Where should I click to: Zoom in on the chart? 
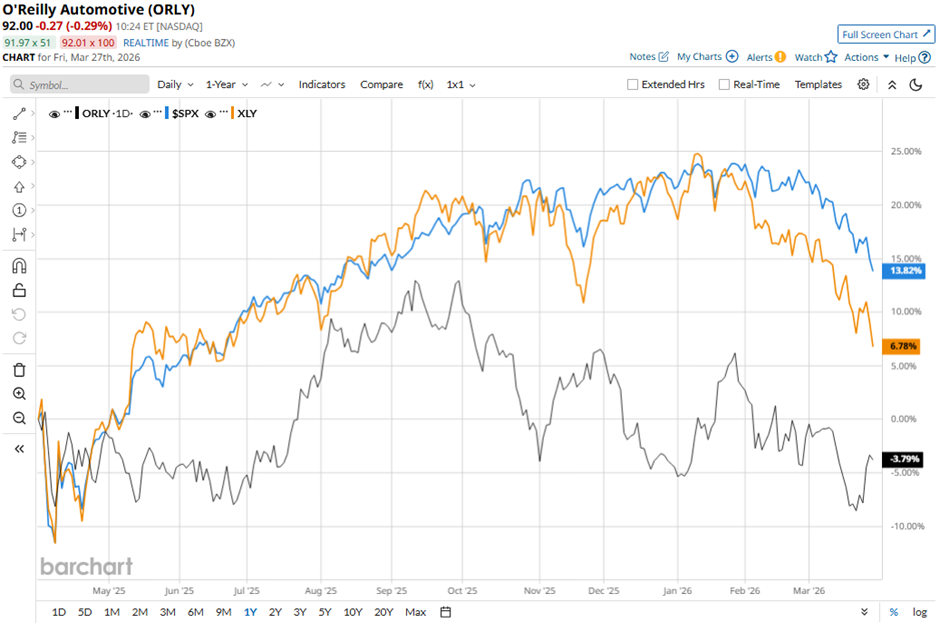19,394
